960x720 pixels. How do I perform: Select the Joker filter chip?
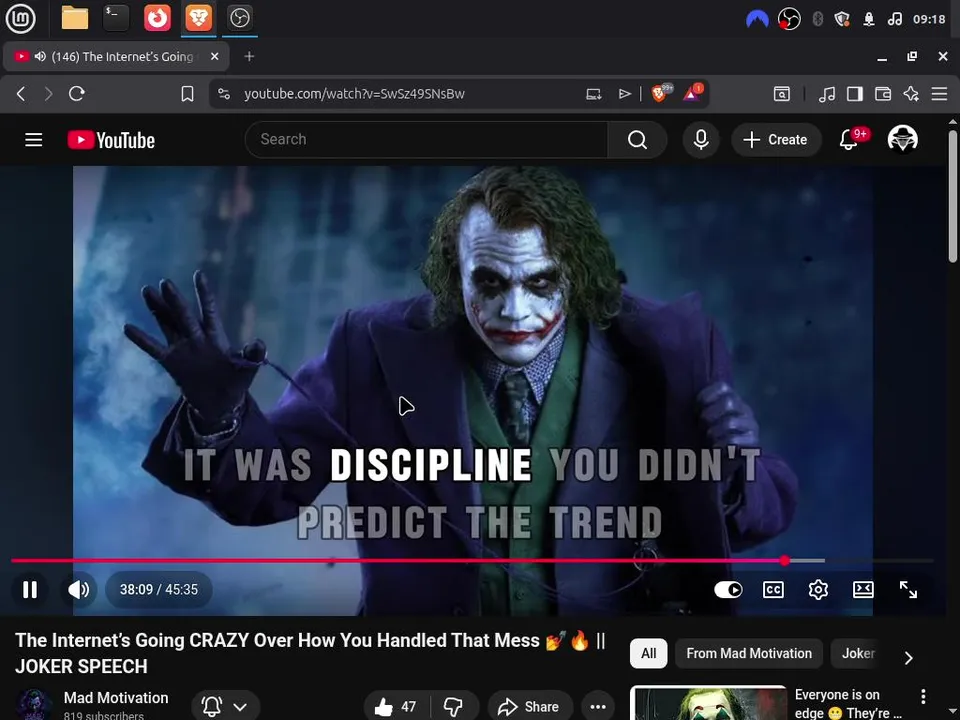pos(858,653)
